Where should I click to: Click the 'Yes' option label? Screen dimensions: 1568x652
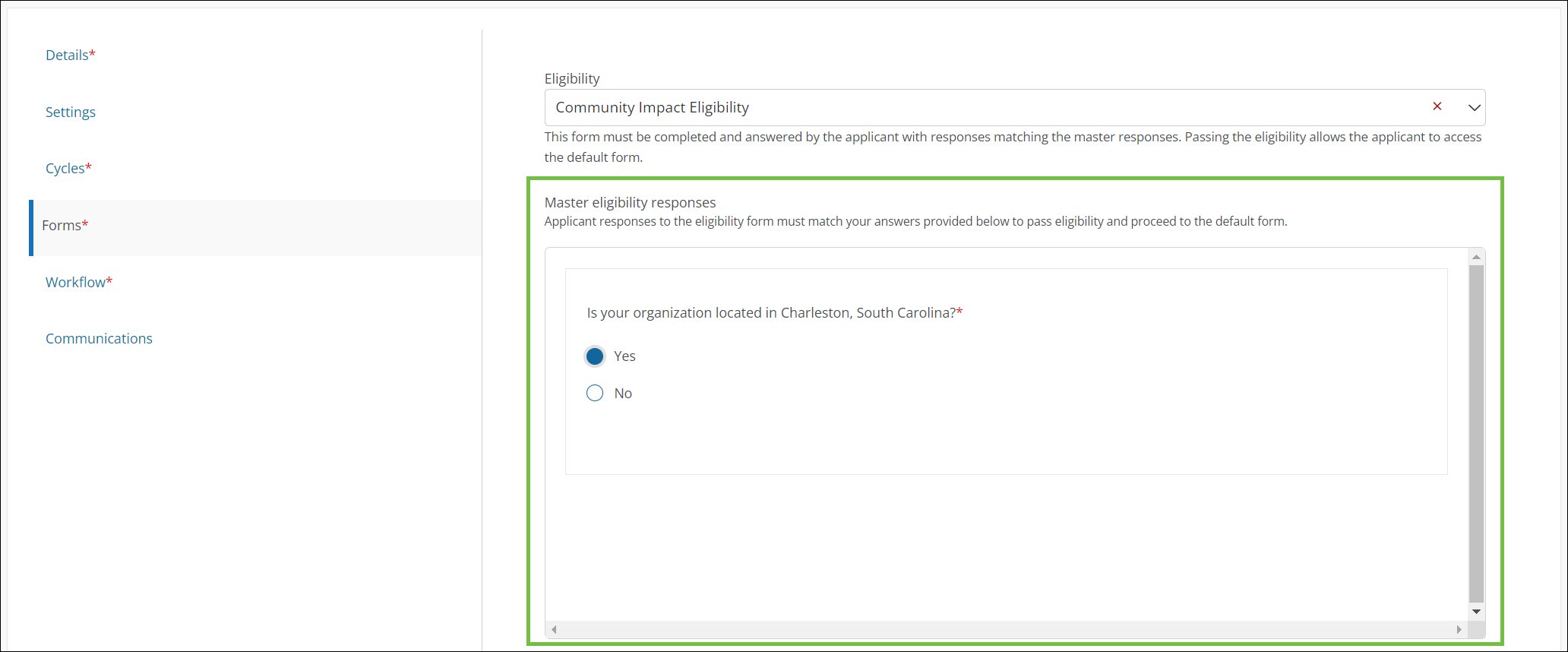click(x=624, y=356)
